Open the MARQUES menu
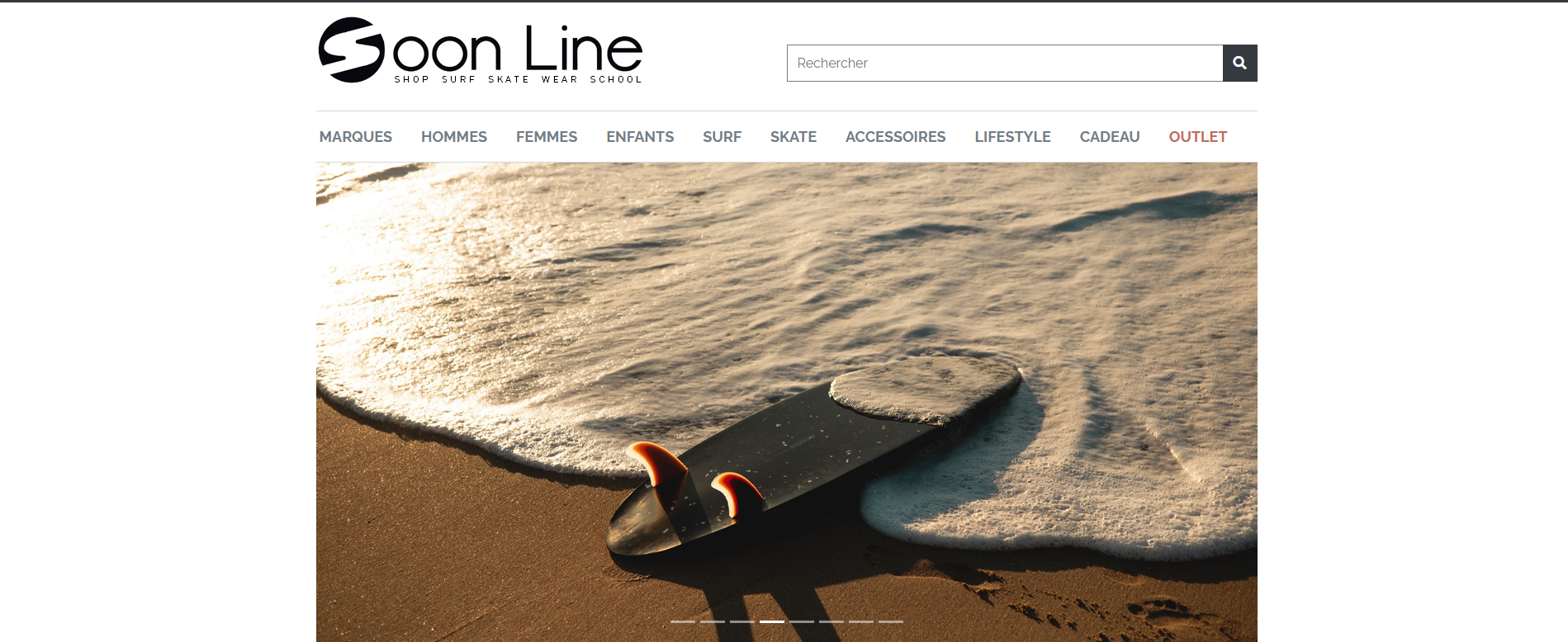The height and width of the screenshot is (642, 1568). [356, 137]
